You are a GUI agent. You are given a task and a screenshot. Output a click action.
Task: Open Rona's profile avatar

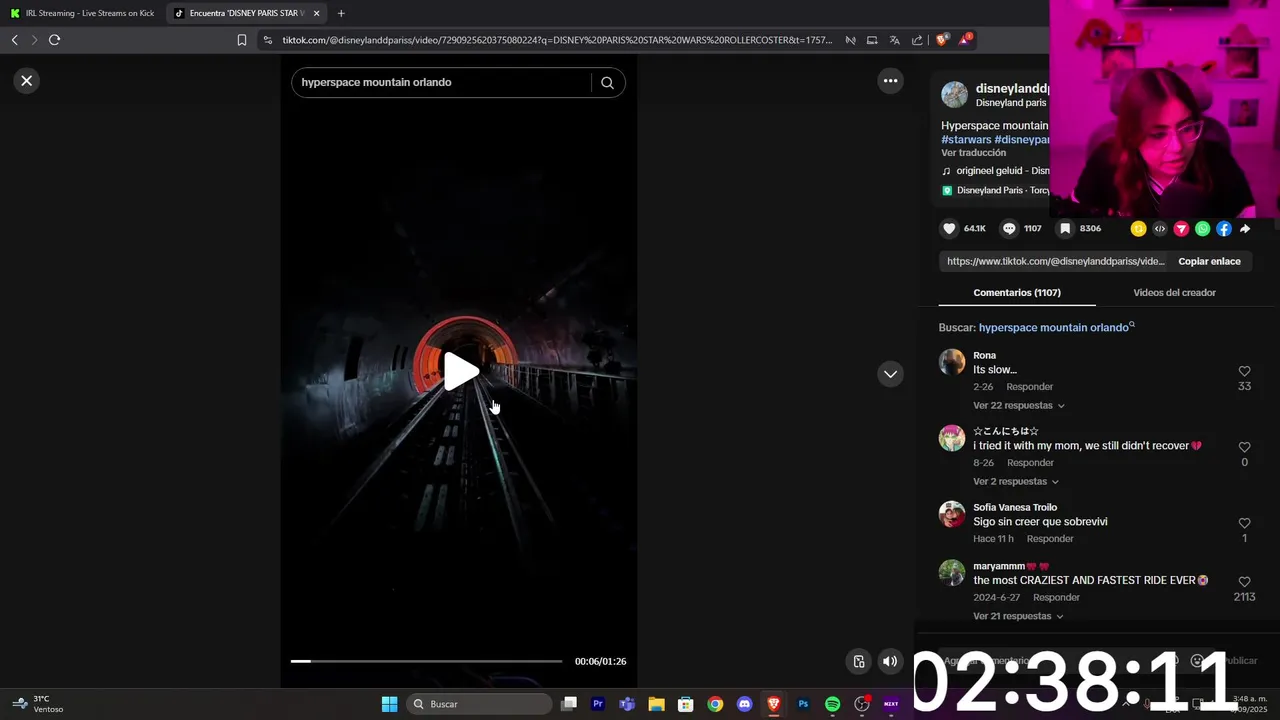pyautogui.click(x=952, y=362)
